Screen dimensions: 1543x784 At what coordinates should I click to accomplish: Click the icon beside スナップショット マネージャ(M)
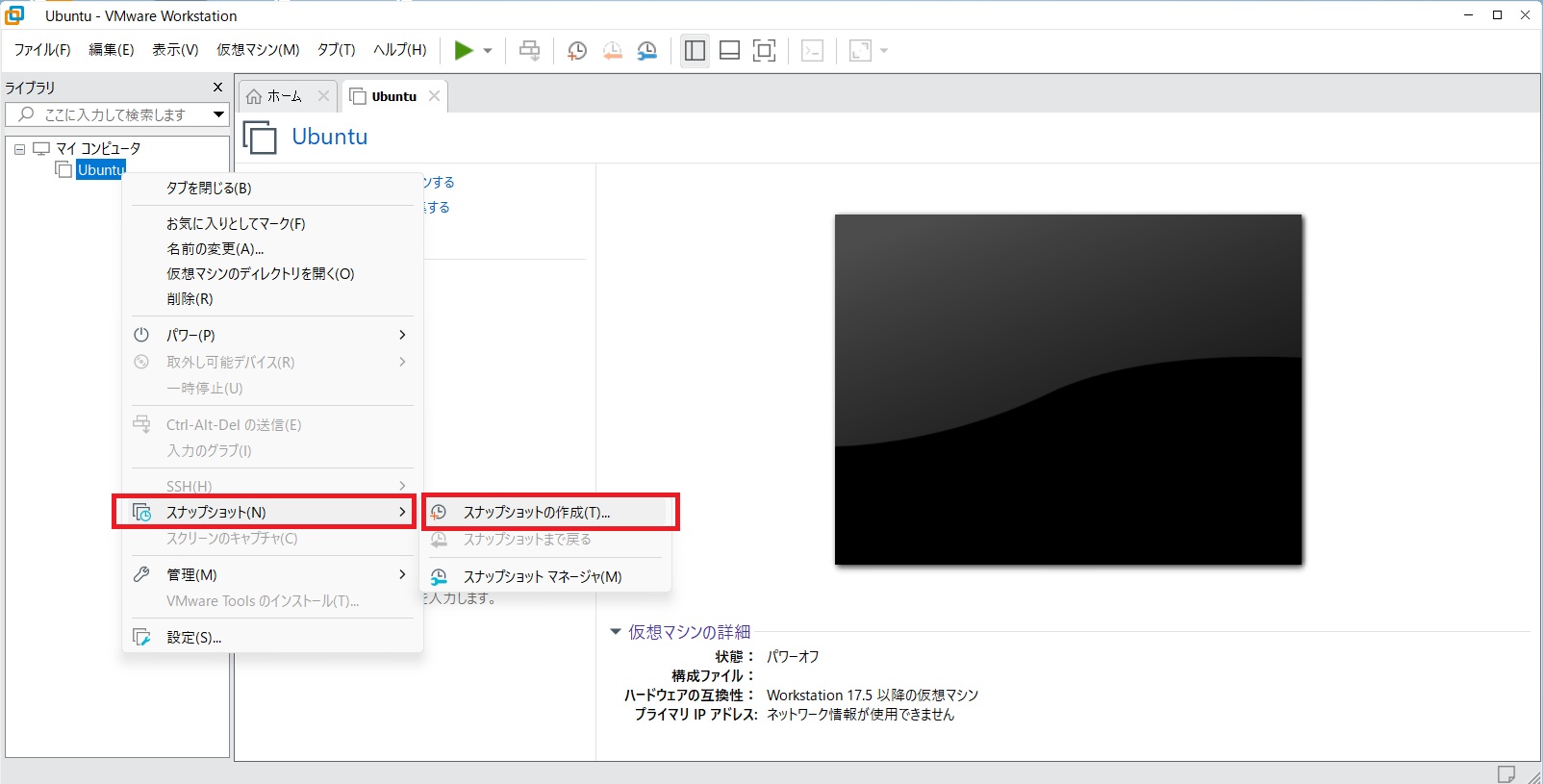439,577
